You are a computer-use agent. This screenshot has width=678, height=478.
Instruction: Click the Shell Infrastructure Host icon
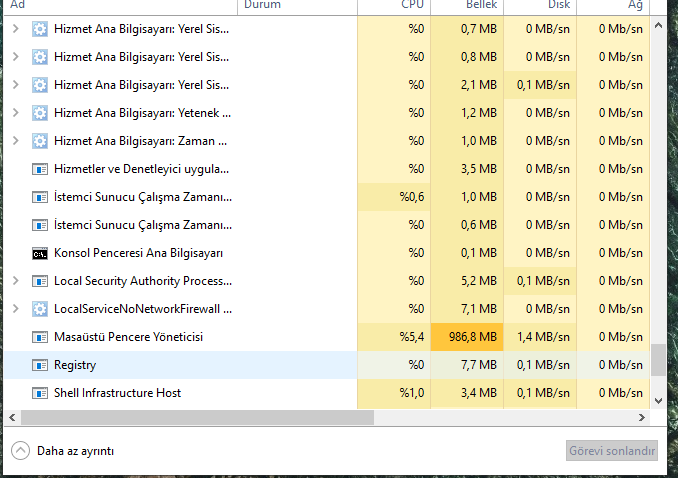[x=40, y=393]
